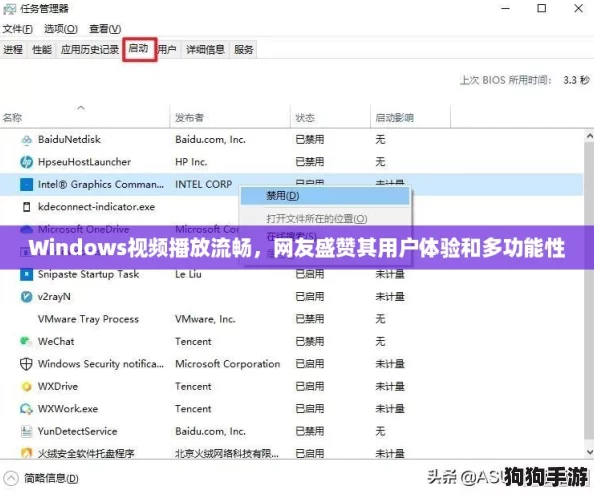Click the blue Intel Graphics Command icon
The height and width of the screenshot is (495, 594).
(x=27, y=185)
